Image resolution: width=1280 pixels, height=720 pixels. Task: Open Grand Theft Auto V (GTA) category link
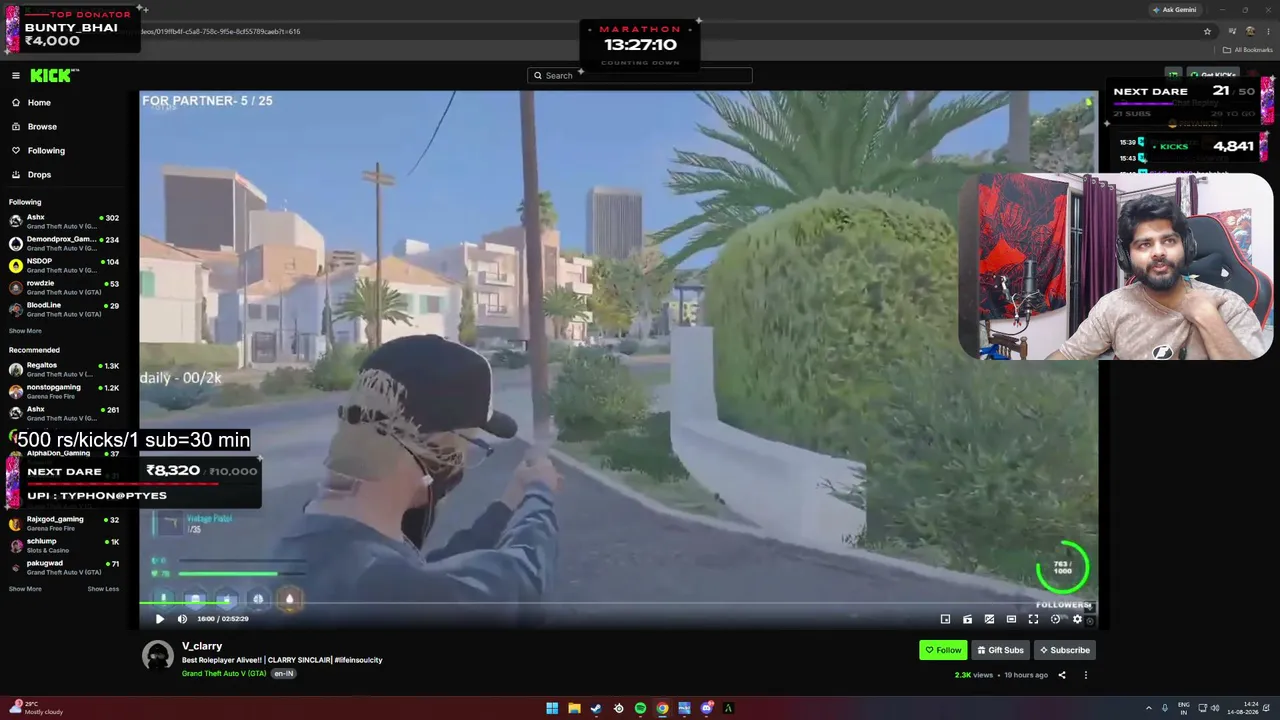point(224,674)
